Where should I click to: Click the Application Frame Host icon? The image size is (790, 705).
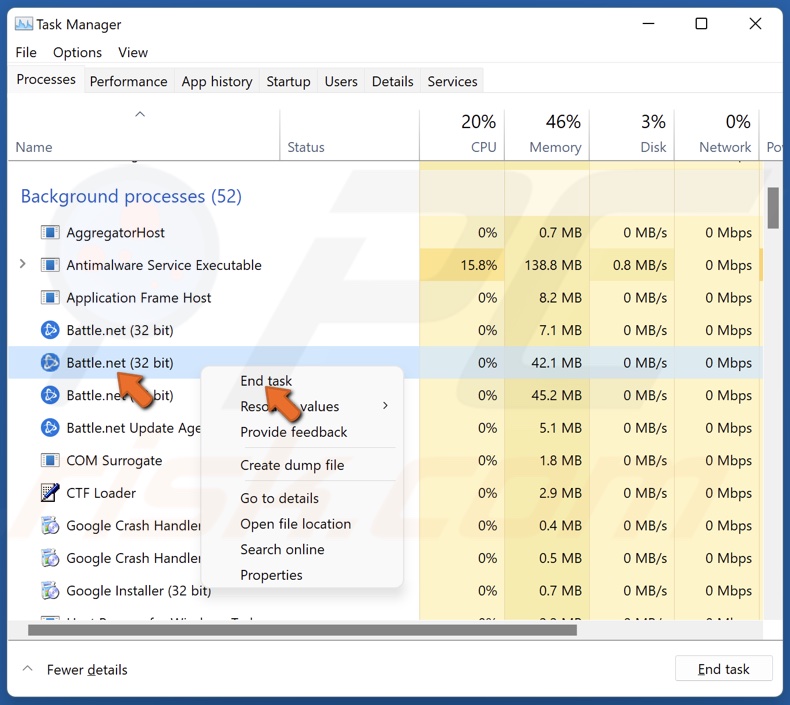click(50, 298)
